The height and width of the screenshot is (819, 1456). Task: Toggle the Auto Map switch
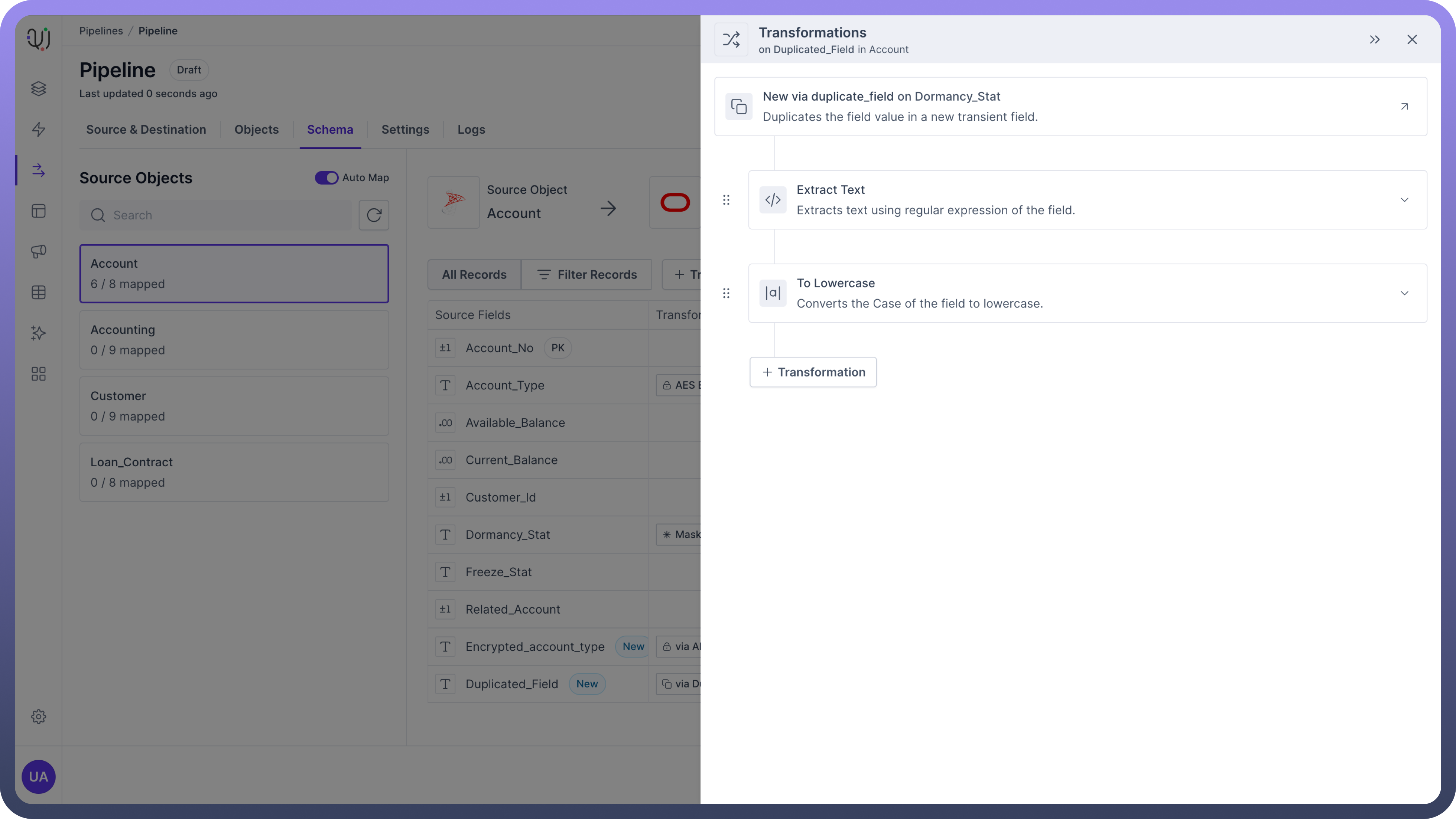click(x=326, y=177)
